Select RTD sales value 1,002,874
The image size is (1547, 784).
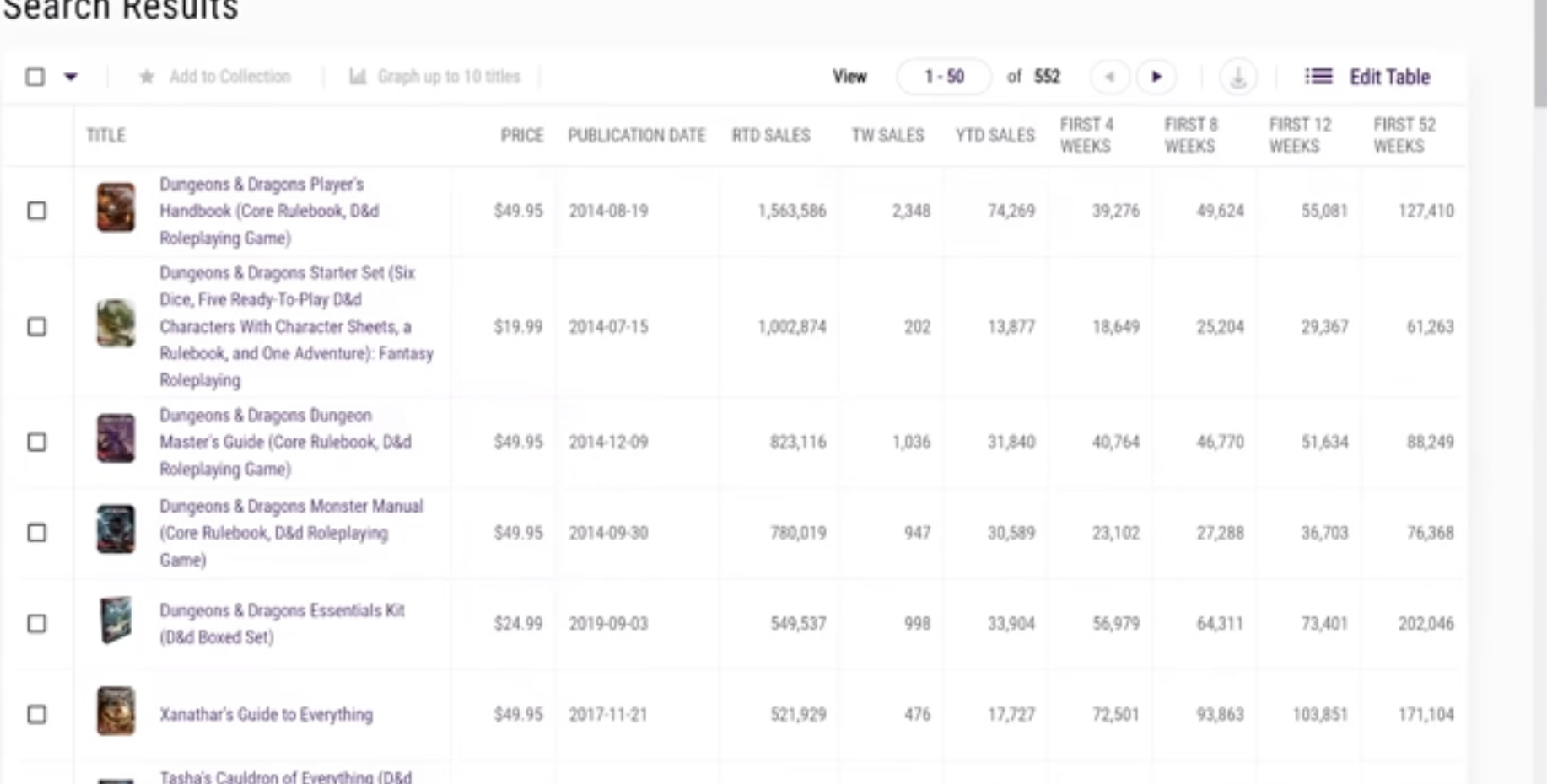tap(791, 326)
